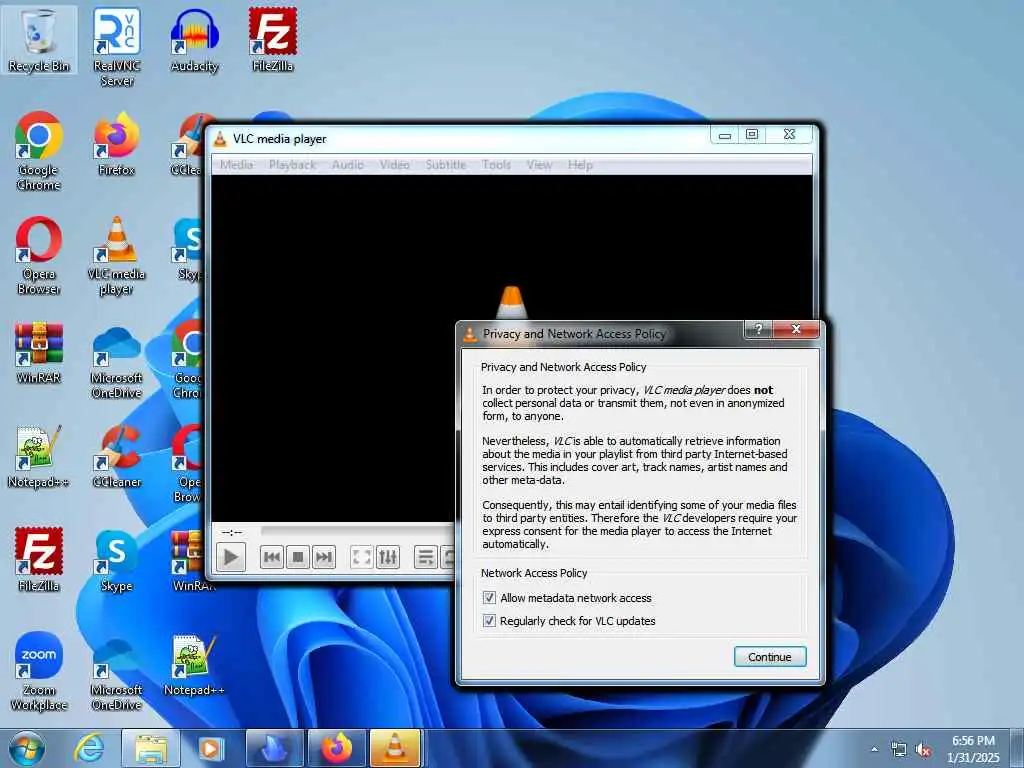Skip to next media in VLC
Viewport: 1024px width, 768px height.
[x=324, y=557]
